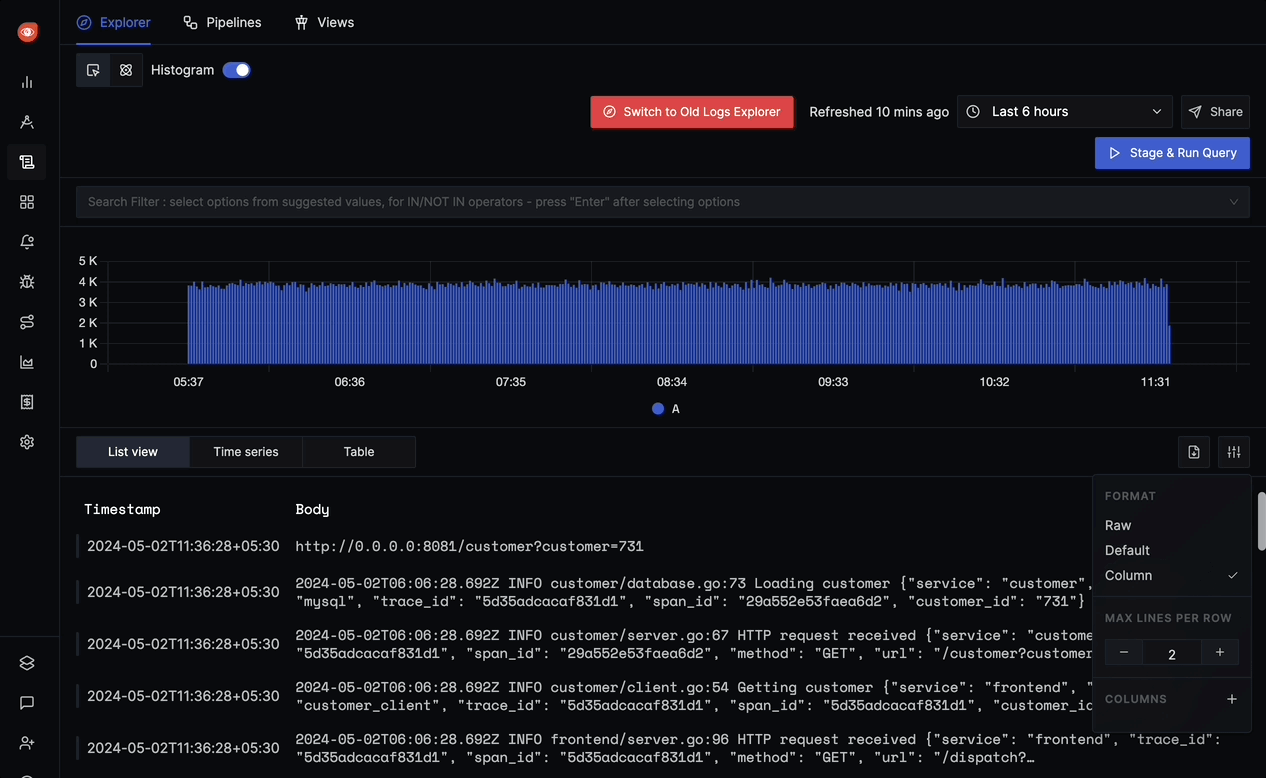1266x778 pixels.
Task: Open the customer/client.go:54 Getting customer log
Action: pos(690,696)
